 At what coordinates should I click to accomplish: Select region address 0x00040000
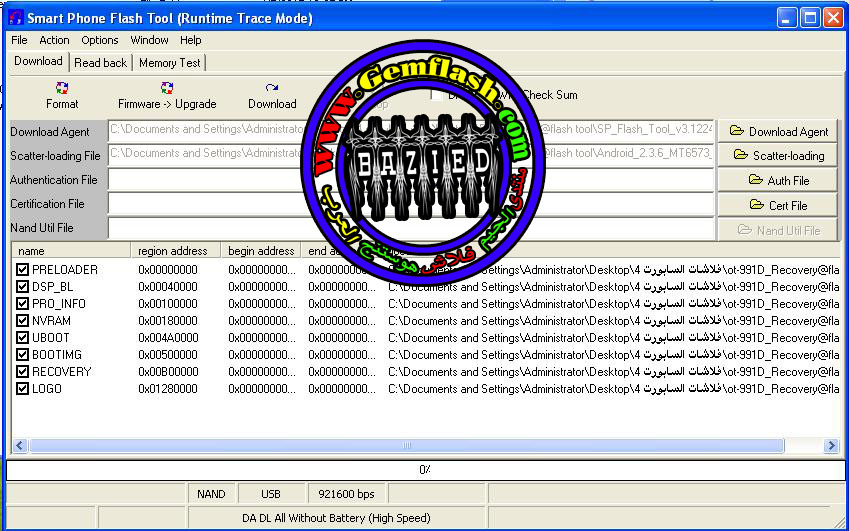(x=168, y=286)
